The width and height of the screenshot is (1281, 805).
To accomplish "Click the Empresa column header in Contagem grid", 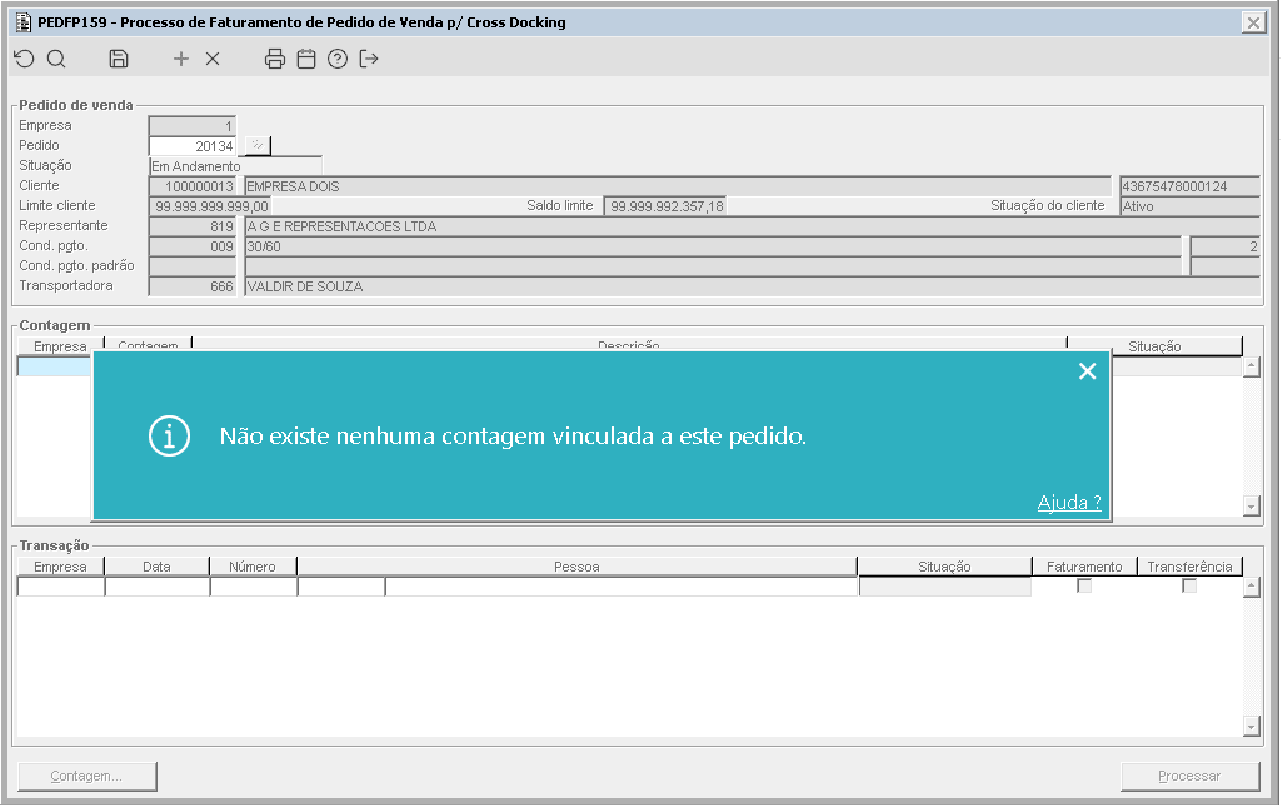I will (x=61, y=346).
